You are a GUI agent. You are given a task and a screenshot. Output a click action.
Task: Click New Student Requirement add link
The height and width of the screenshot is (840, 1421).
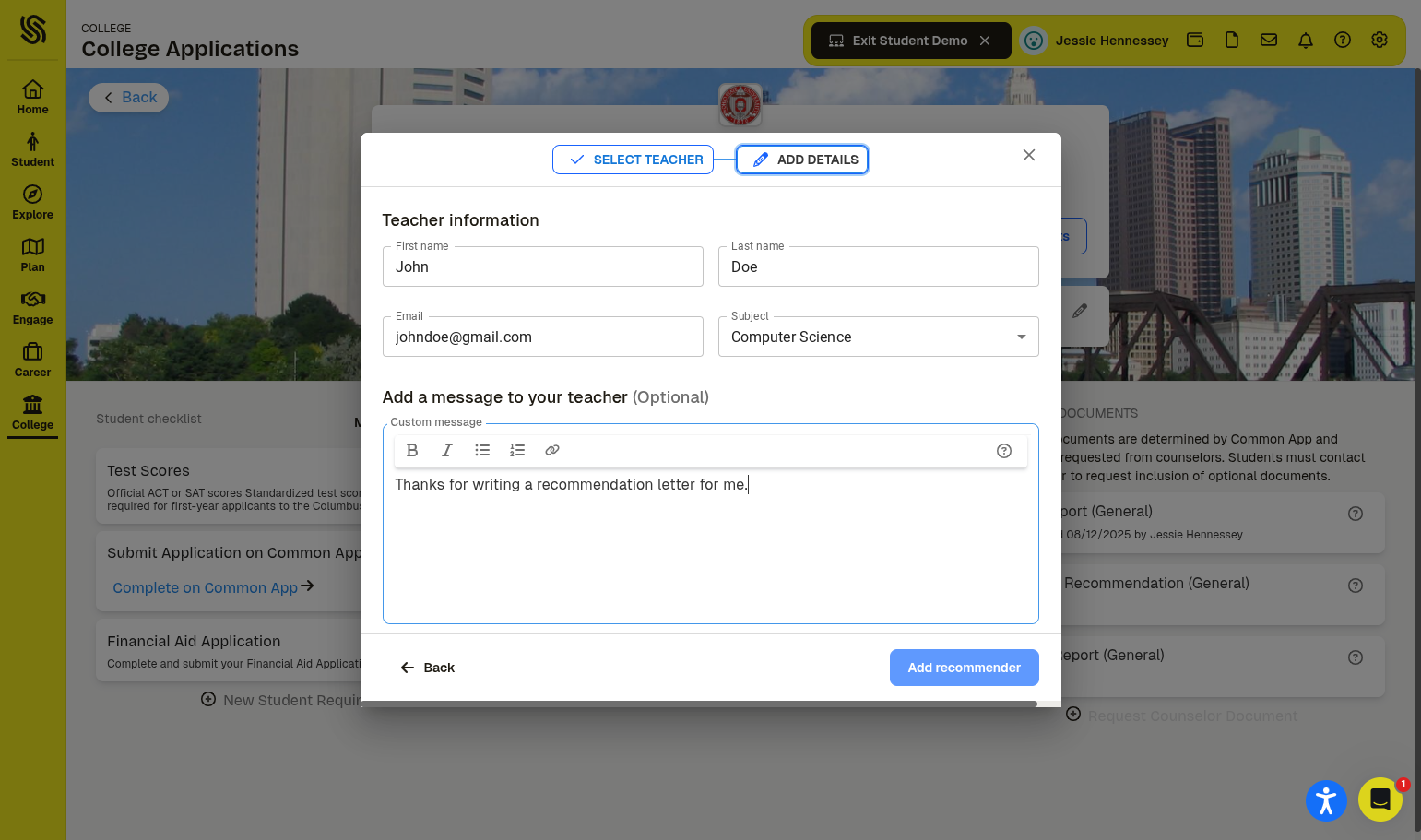click(281, 700)
